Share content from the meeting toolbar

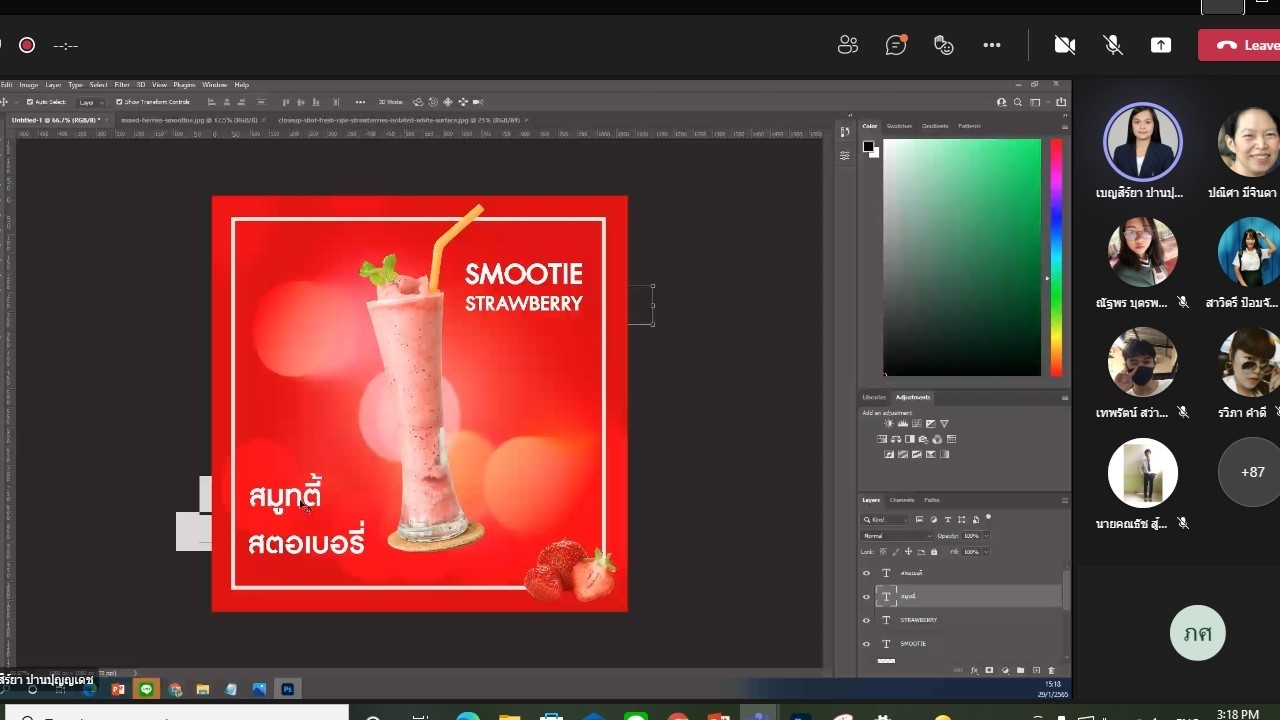[1161, 45]
